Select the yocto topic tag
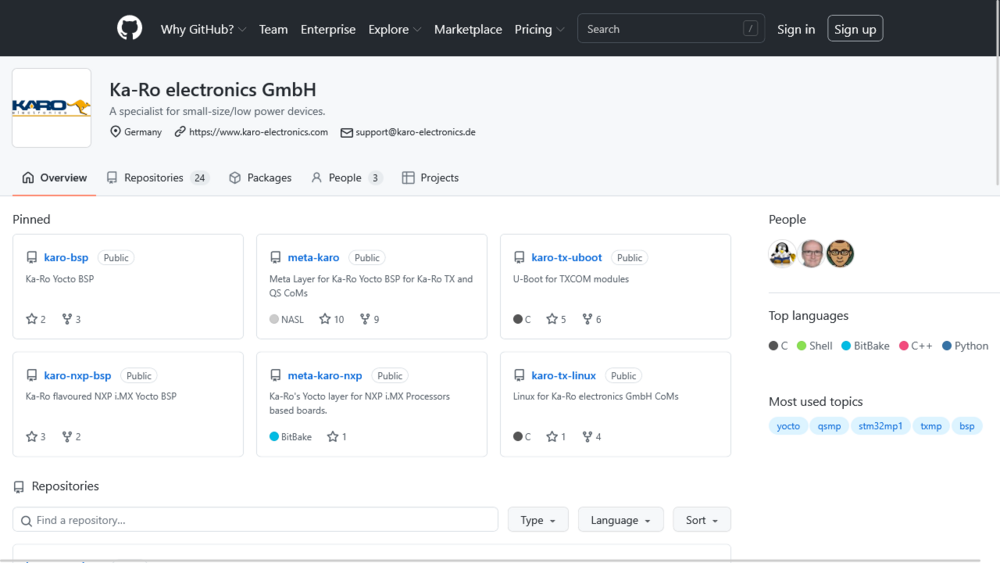This screenshot has width=1000, height=563. pyautogui.click(x=788, y=426)
